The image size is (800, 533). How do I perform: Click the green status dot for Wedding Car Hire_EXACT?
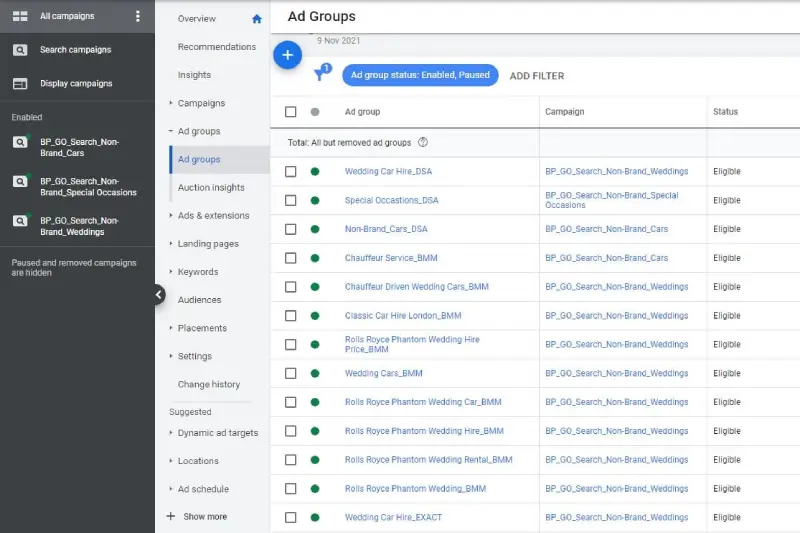[315, 517]
